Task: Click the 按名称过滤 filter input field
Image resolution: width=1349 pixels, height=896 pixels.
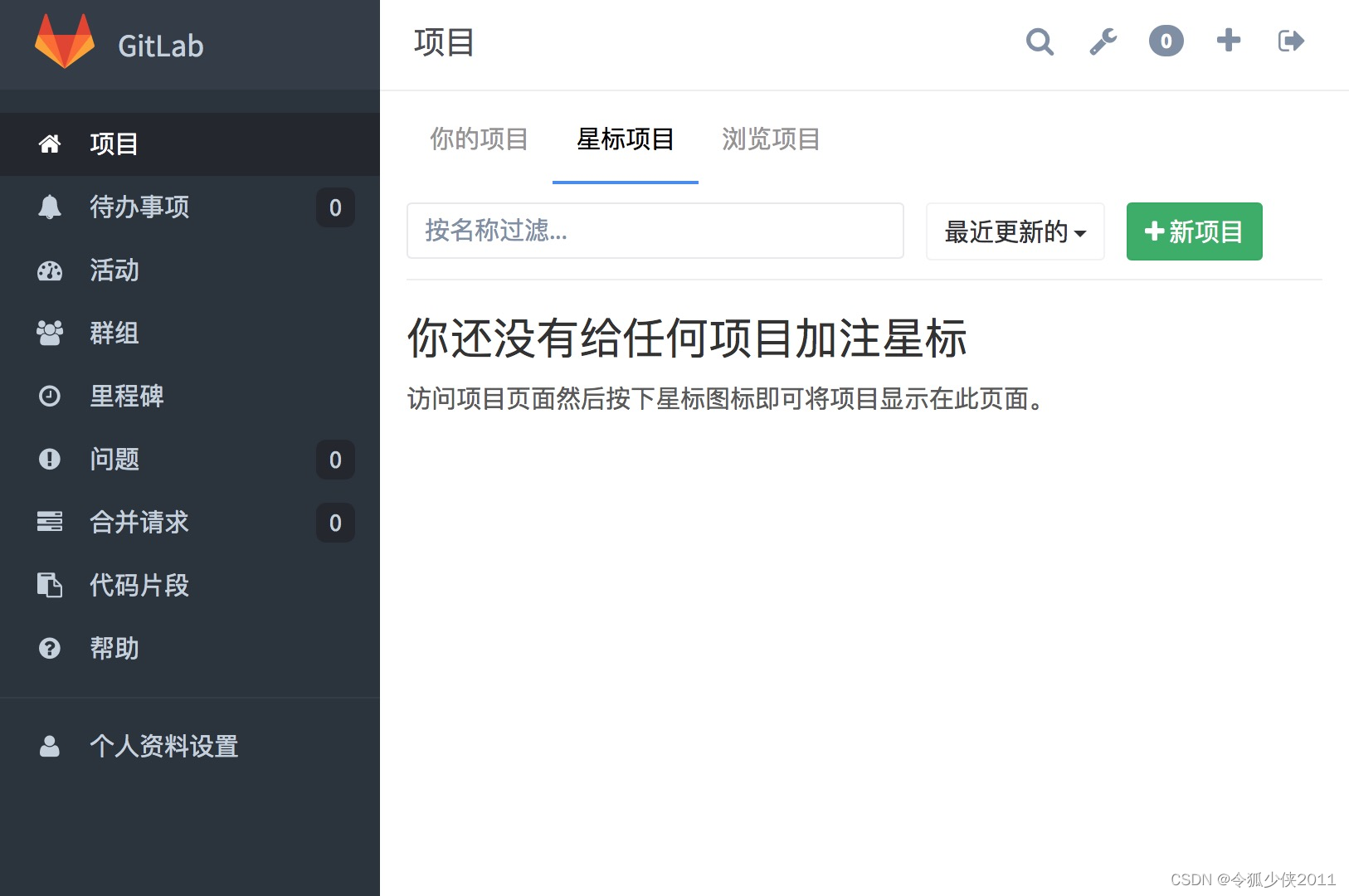Action: [655, 231]
